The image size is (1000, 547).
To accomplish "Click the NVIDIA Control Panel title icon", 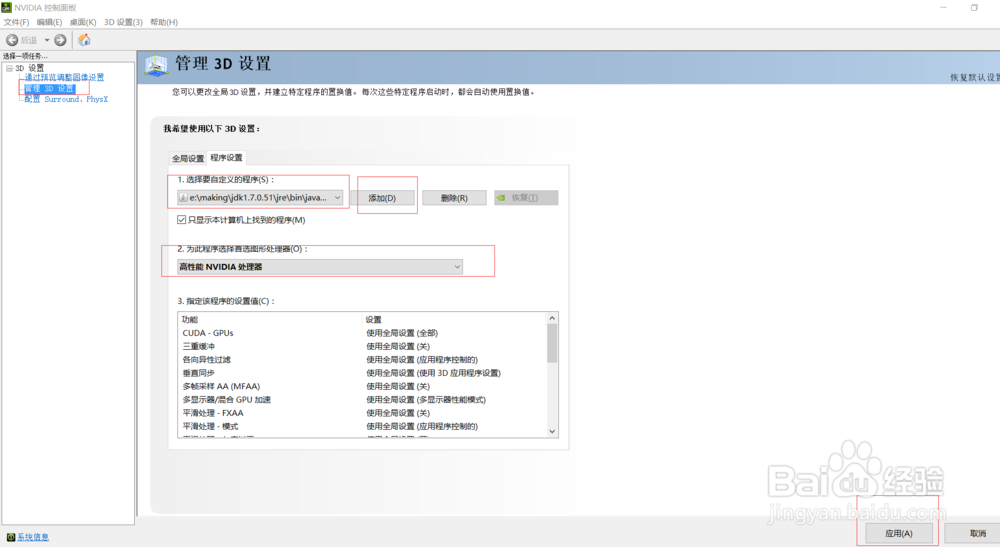I will [6, 7].
